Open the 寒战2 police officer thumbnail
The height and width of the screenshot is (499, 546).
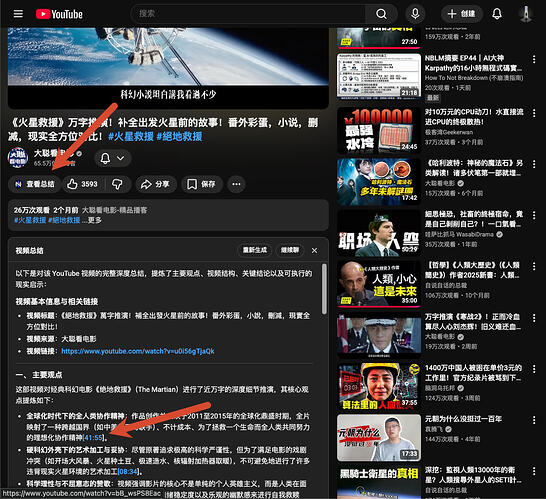click(379, 335)
